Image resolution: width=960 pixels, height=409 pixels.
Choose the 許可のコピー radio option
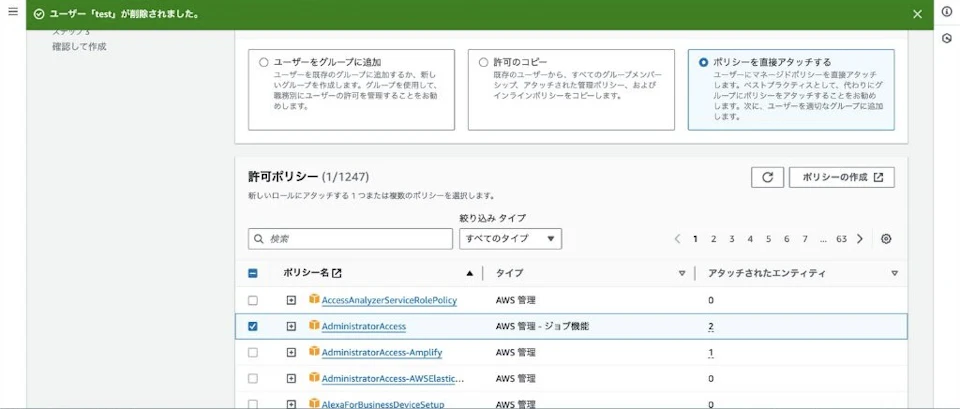(x=484, y=62)
